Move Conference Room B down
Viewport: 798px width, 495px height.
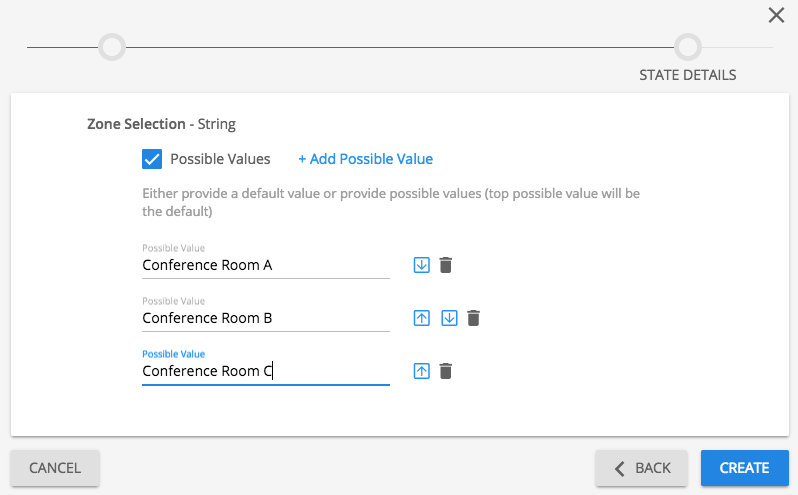pyautogui.click(x=450, y=318)
